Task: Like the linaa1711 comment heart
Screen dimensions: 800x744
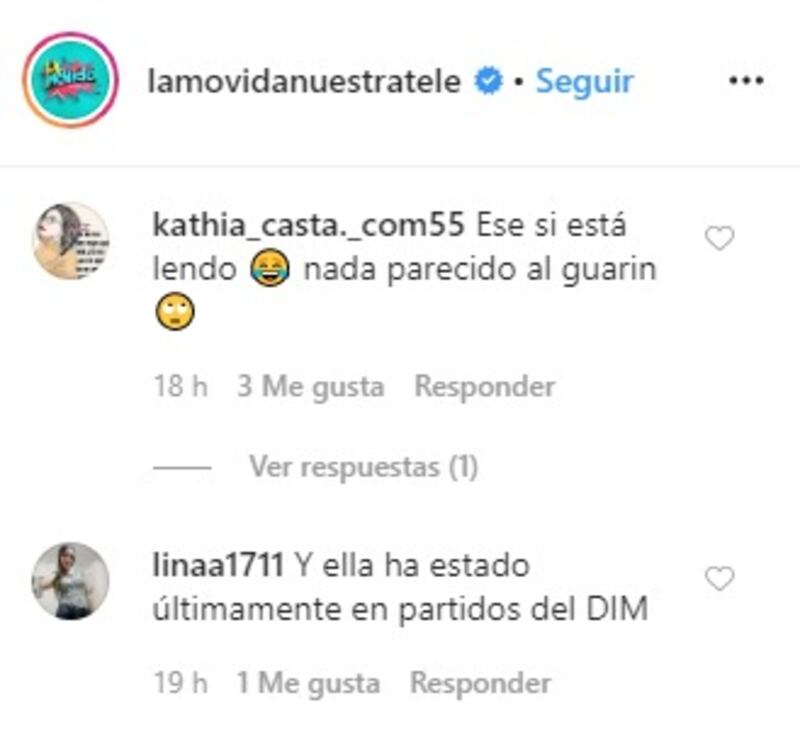Action: (719, 579)
